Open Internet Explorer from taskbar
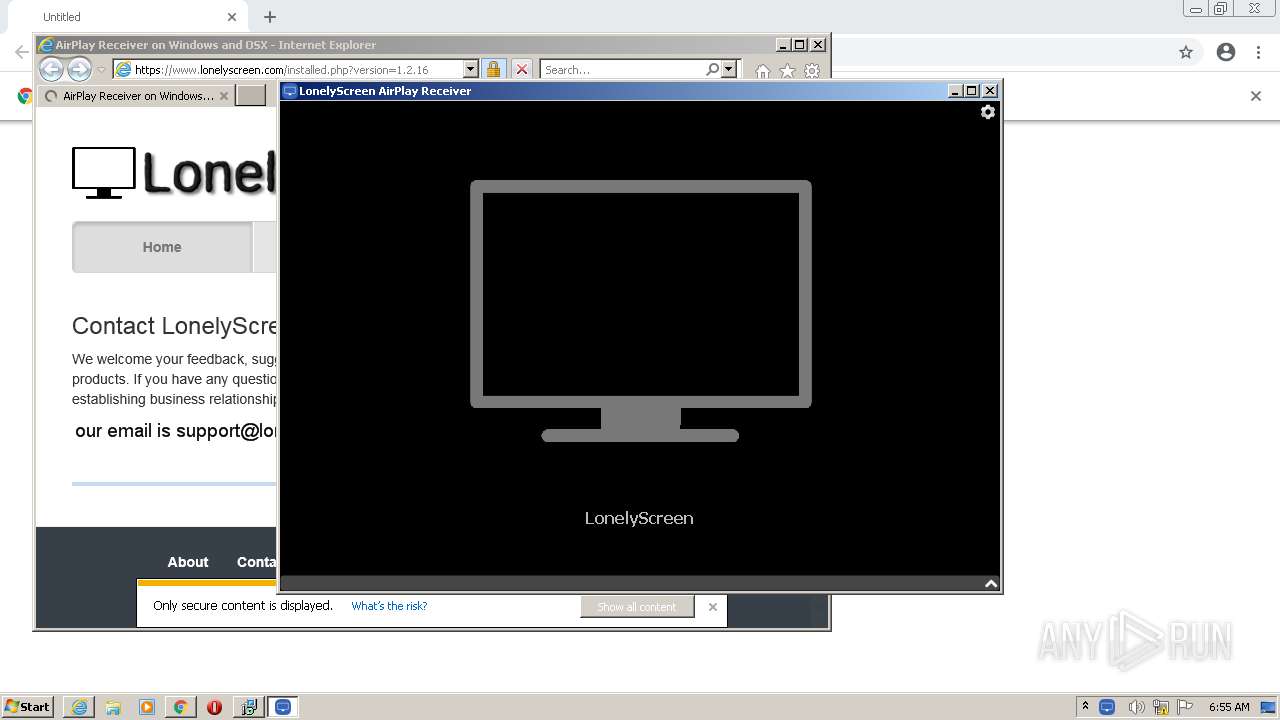The width and height of the screenshot is (1280, 720). [x=79, y=707]
